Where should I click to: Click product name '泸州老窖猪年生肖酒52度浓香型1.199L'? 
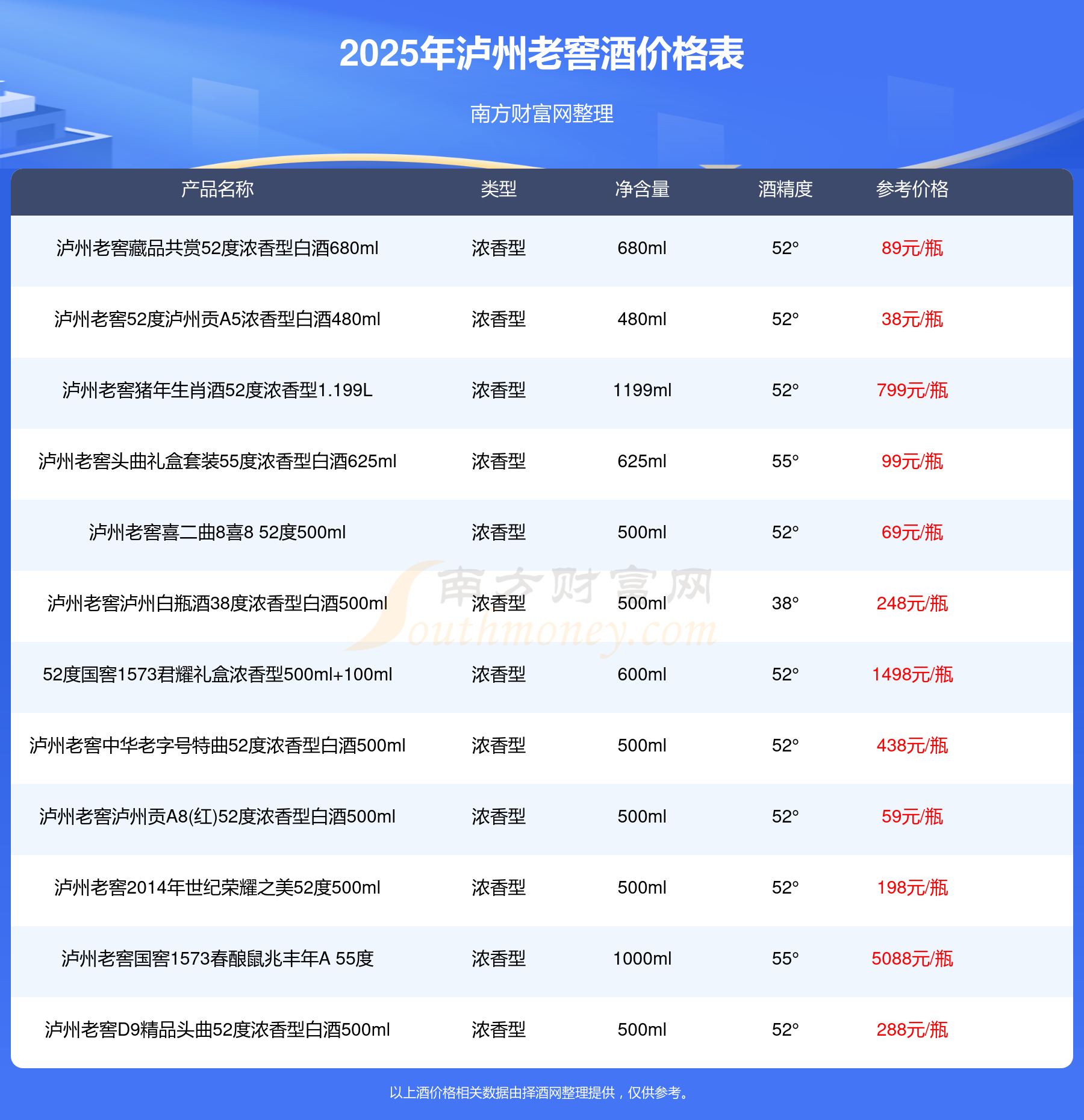[x=217, y=390]
